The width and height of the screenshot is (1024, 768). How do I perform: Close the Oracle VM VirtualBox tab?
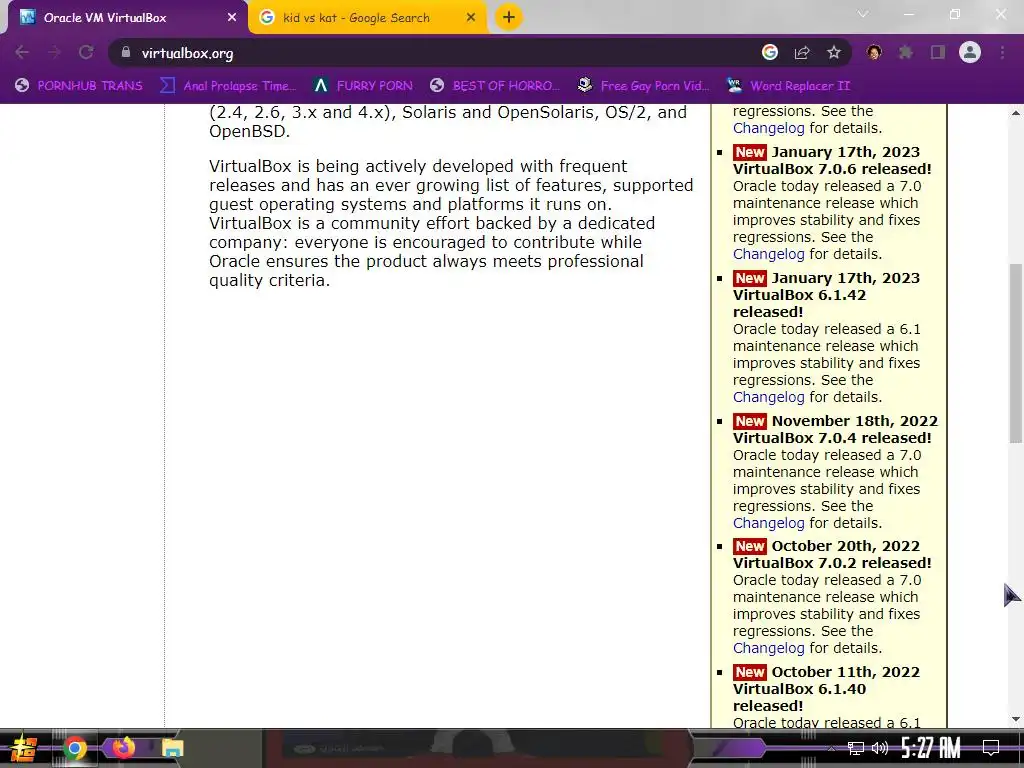click(232, 18)
